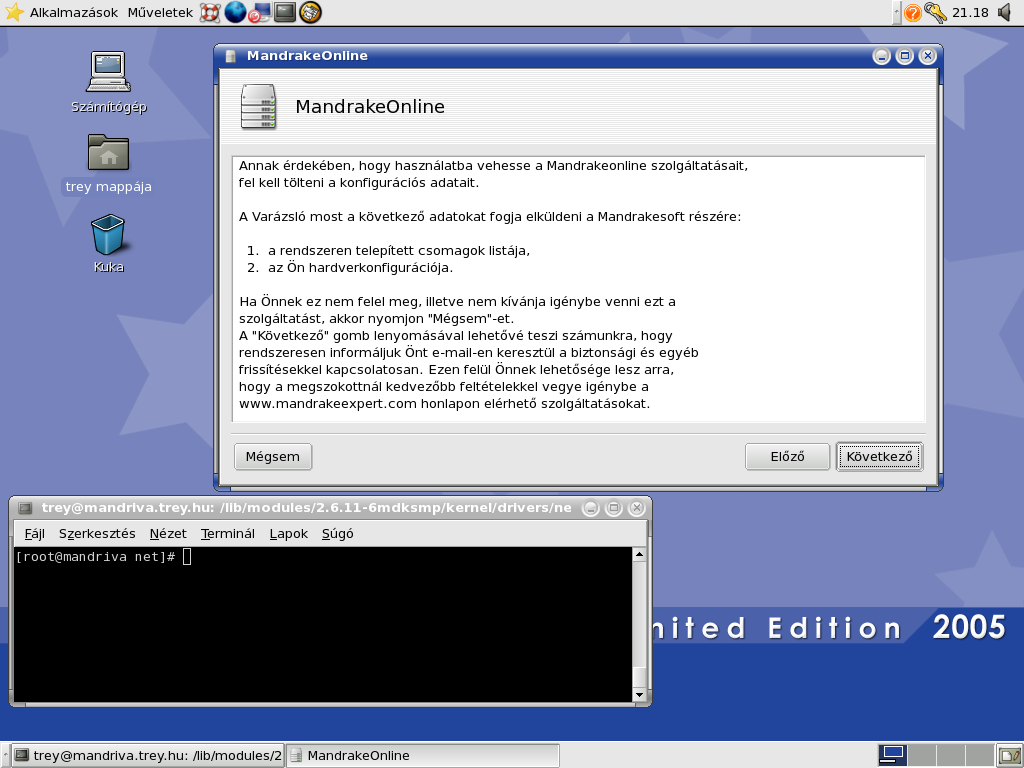Click the panel hide handle arrow near tray
Viewport: 1024px width, 768px height.
click(x=897, y=12)
